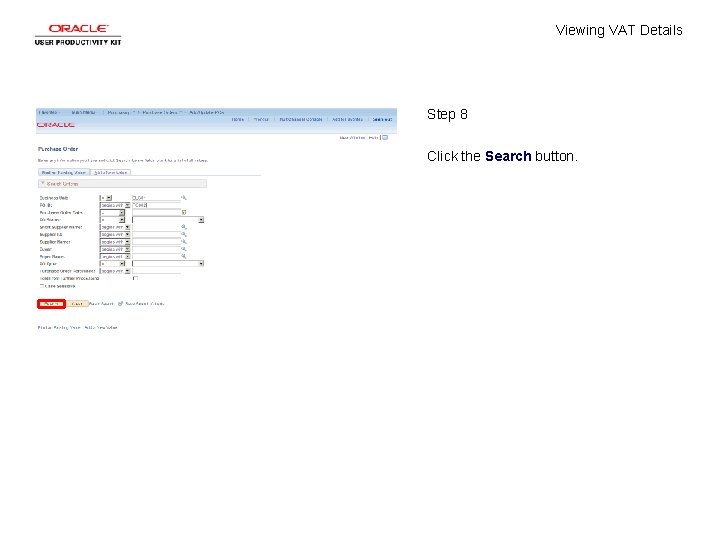
Task: Open the Help link
Action: 373,138
